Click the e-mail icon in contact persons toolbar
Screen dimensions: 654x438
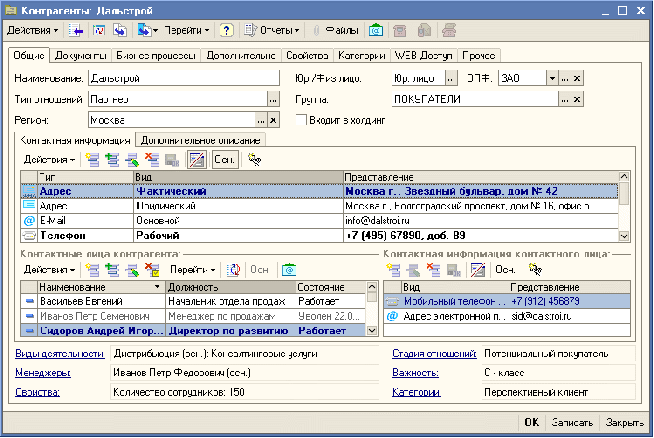pyautogui.click(x=289, y=270)
